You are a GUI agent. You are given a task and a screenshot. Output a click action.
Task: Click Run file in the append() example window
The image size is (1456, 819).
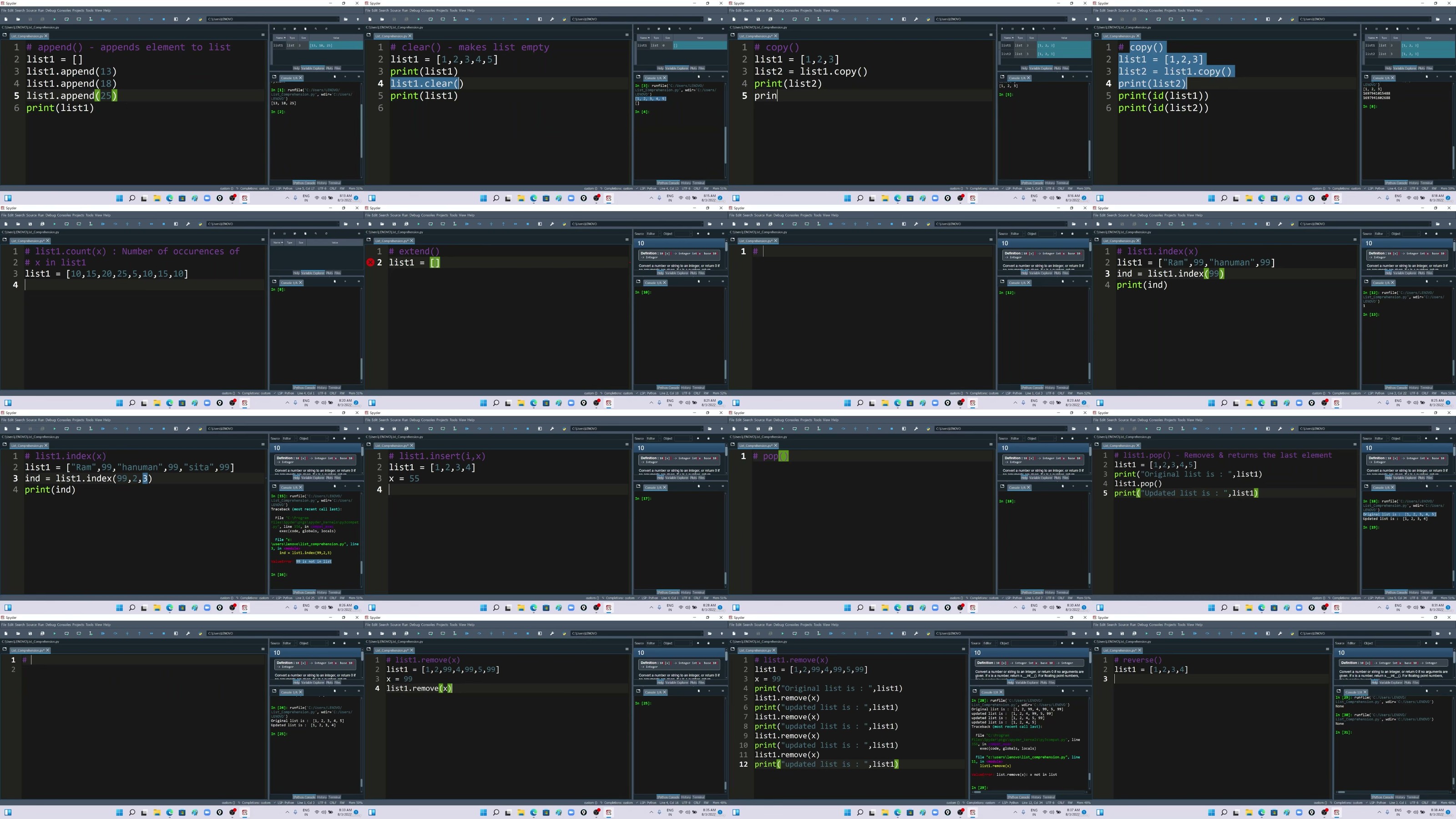pos(54,19)
